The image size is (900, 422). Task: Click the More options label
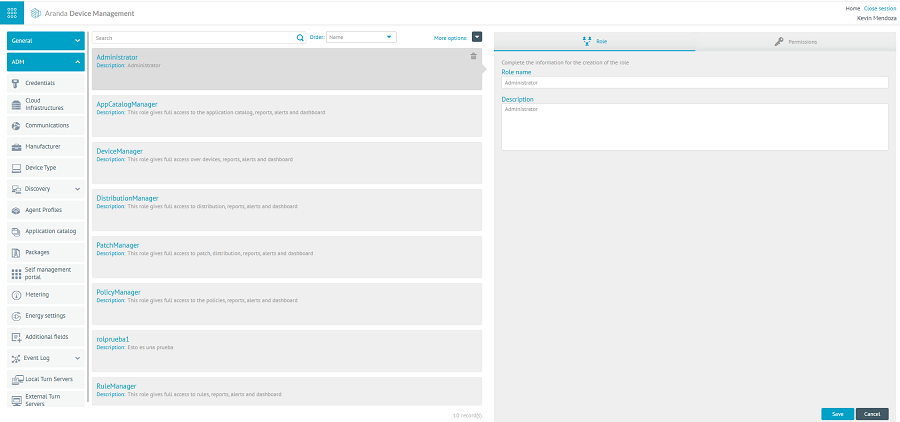(x=451, y=38)
